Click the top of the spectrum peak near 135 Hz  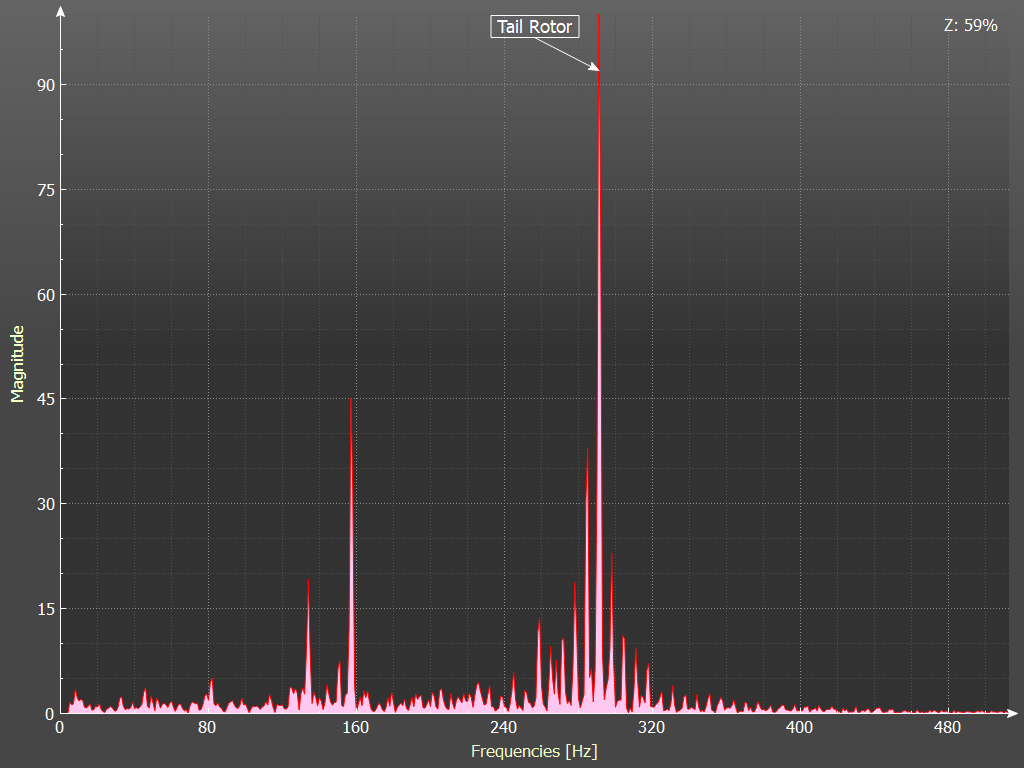tap(308, 580)
